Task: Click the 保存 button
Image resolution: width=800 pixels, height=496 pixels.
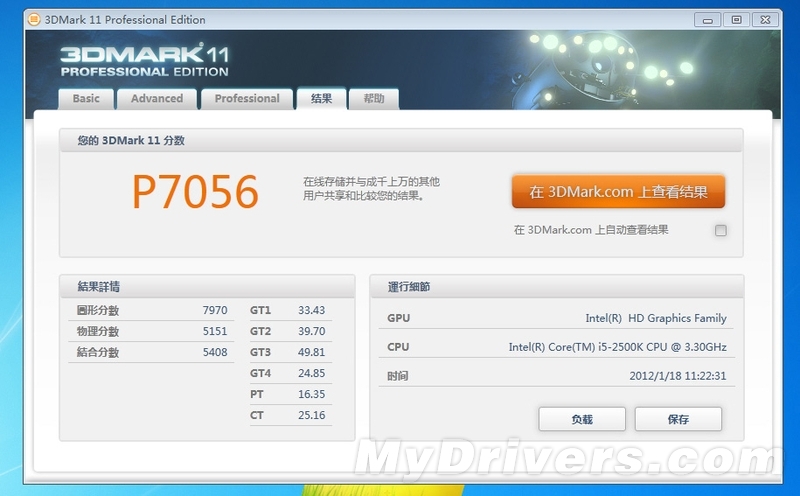Action: (x=678, y=419)
